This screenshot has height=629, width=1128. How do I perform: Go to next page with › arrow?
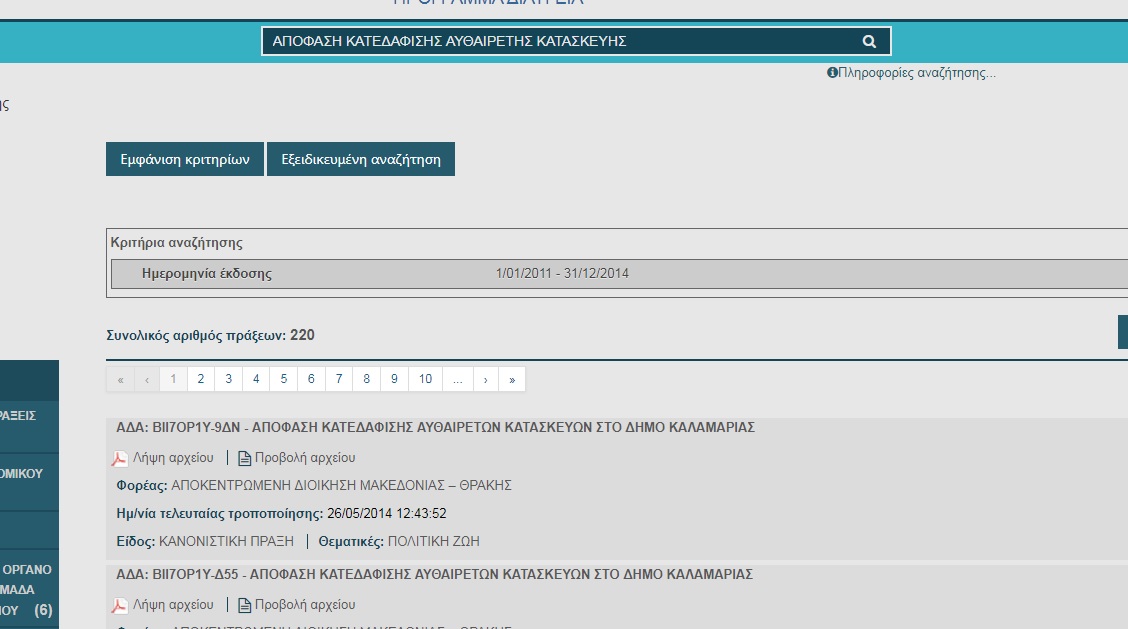pos(486,379)
